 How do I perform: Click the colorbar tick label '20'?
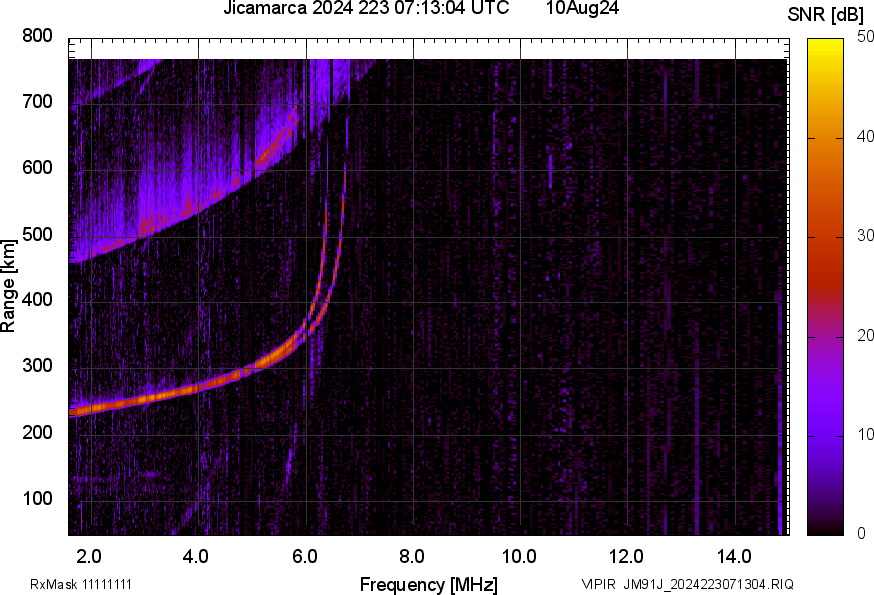coord(865,336)
